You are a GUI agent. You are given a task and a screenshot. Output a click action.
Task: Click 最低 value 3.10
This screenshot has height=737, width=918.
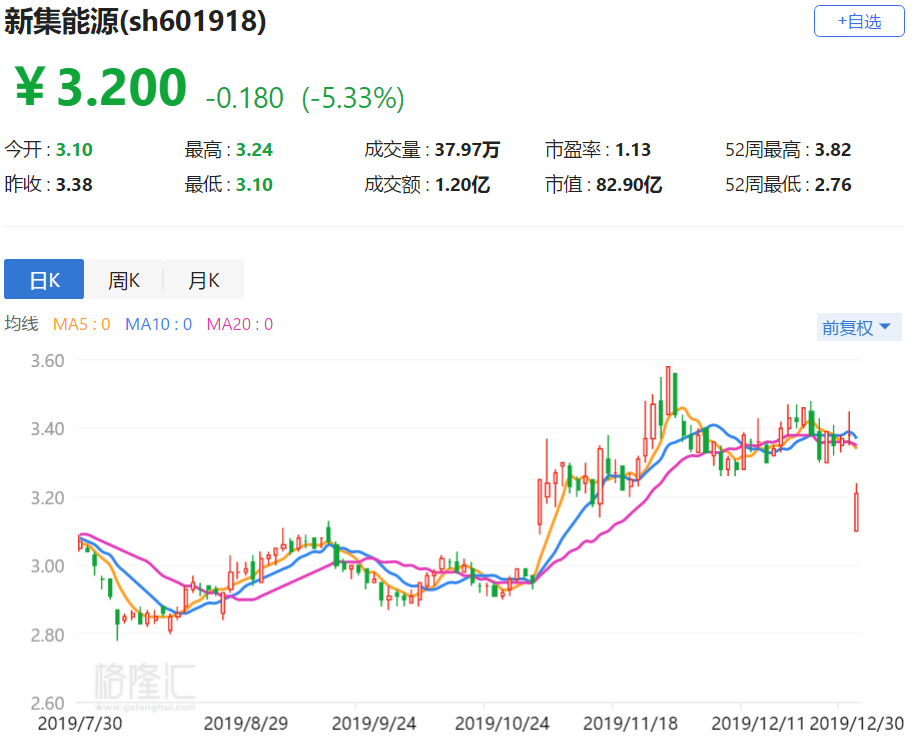[255, 184]
